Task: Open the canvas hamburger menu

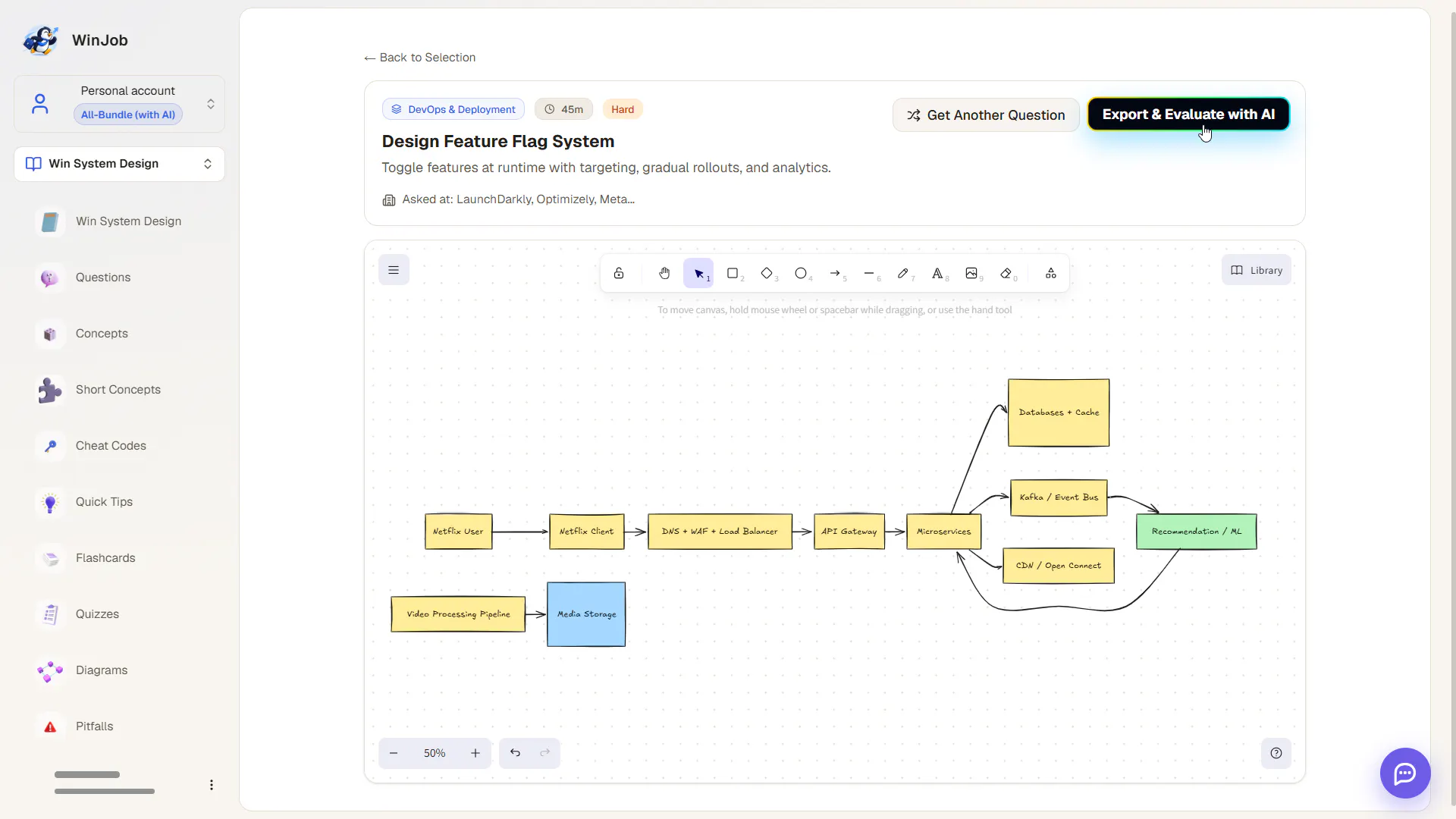Action: click(x=394, y=270)
